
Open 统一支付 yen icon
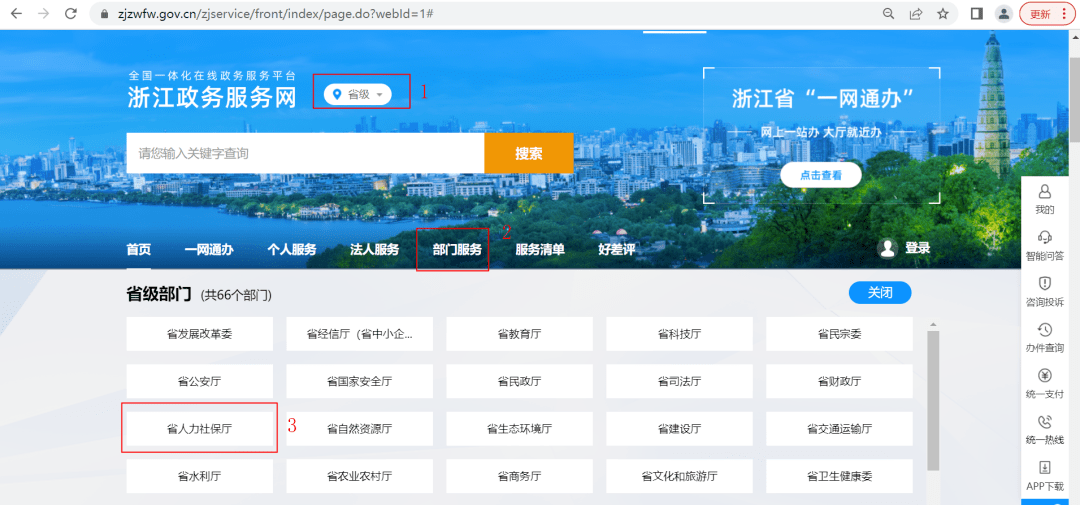point(1045,376)
